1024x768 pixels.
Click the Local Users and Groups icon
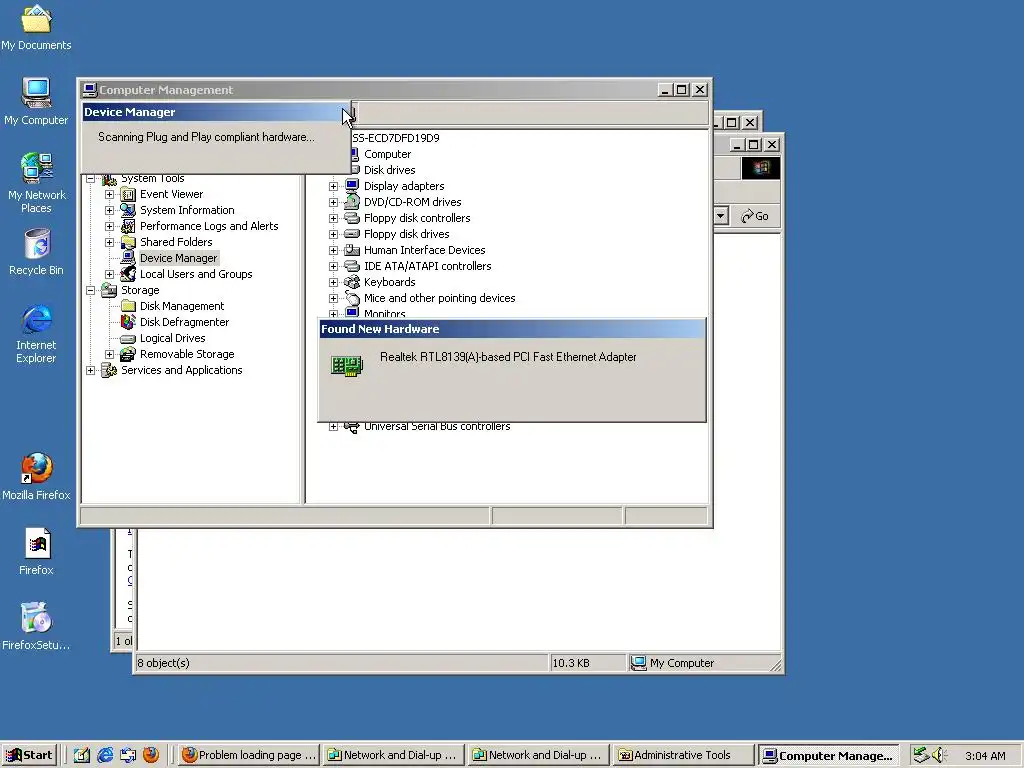point(129,274)
